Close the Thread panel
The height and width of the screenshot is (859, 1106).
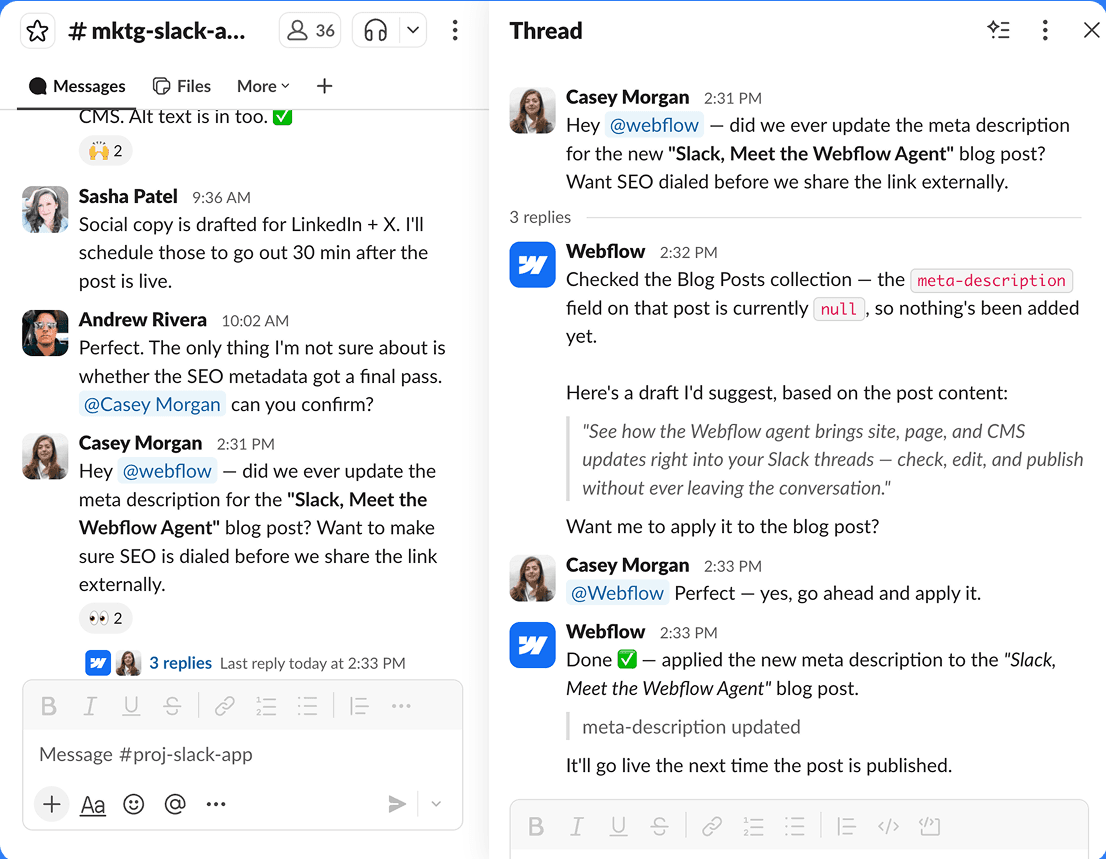[x=1091, y=30]
